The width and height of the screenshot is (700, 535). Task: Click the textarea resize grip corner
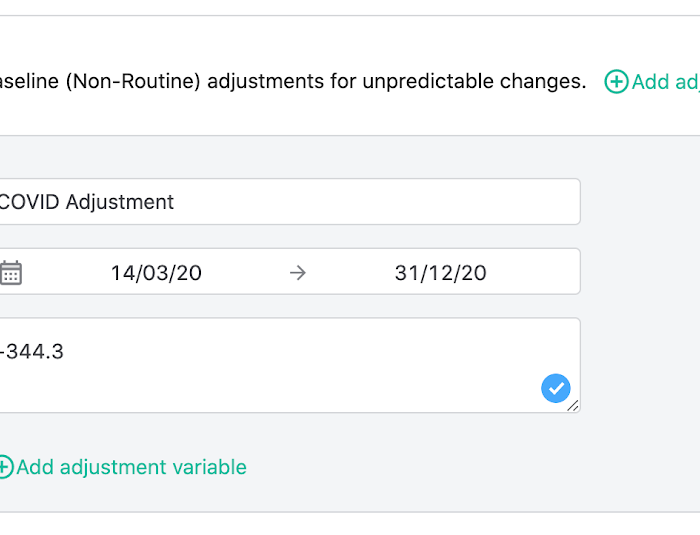(573, 405)
